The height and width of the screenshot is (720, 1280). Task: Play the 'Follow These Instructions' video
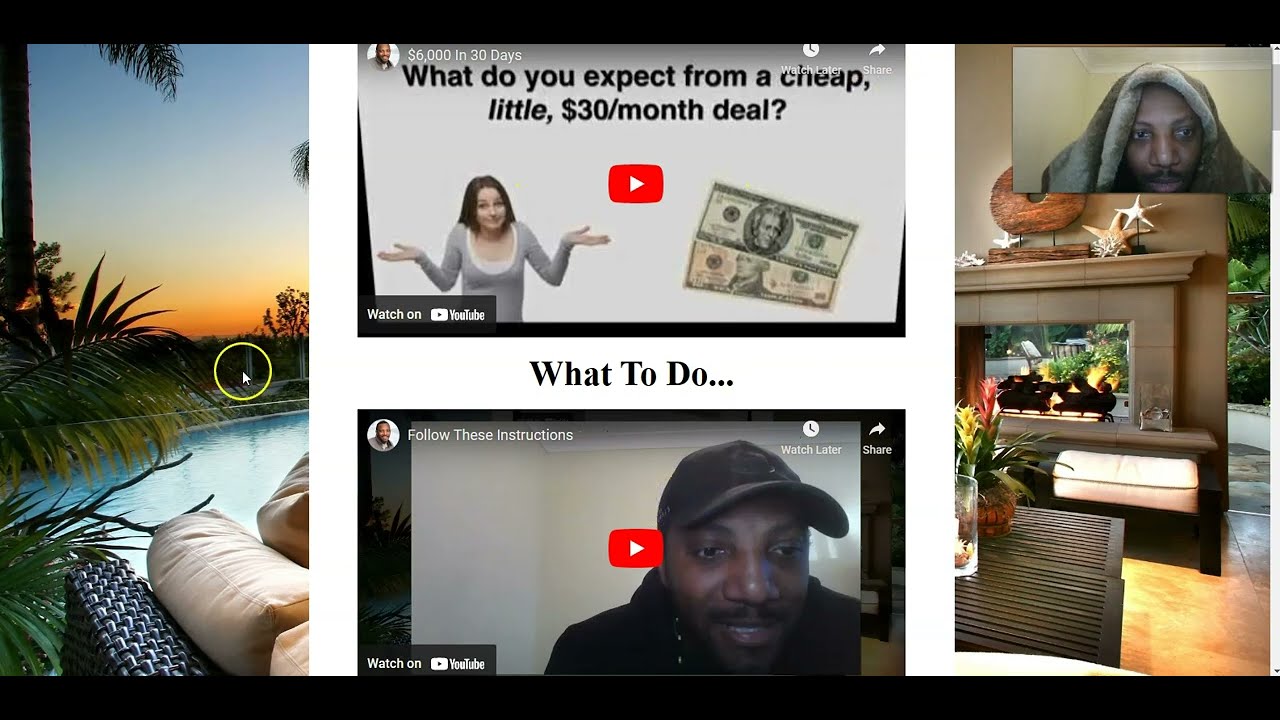tap(635, 548)
